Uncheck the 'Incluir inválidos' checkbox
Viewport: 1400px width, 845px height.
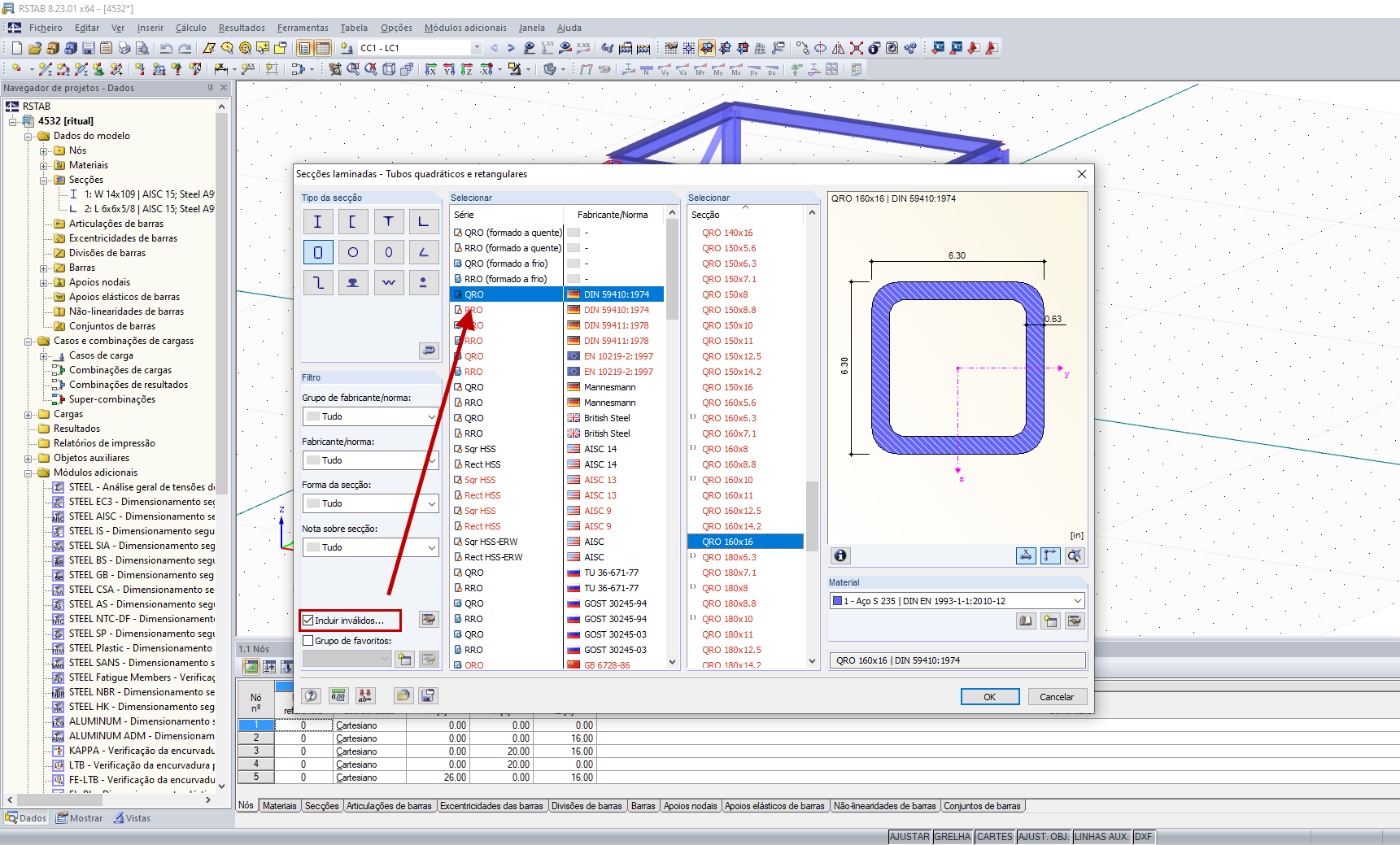(x=308, y=621)
